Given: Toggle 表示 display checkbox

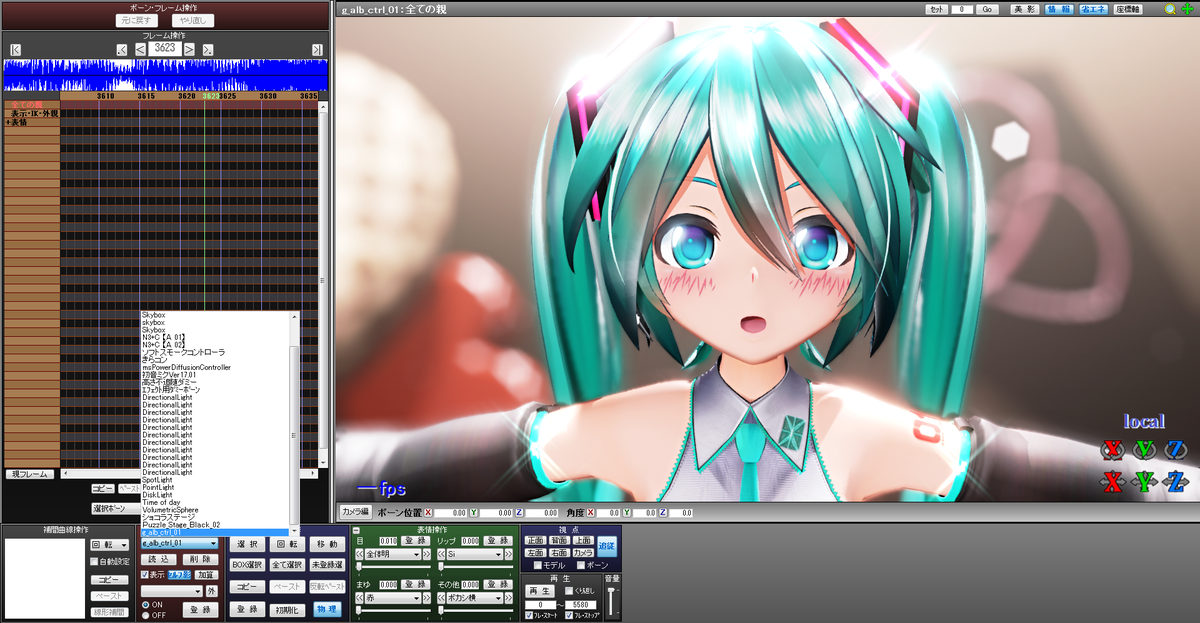Looking at the screenshot, I should tap(145, 575).
